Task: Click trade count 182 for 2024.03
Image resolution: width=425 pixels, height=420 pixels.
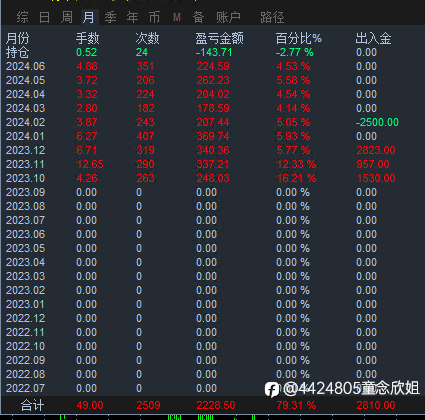Action: (x=145, y=108)
